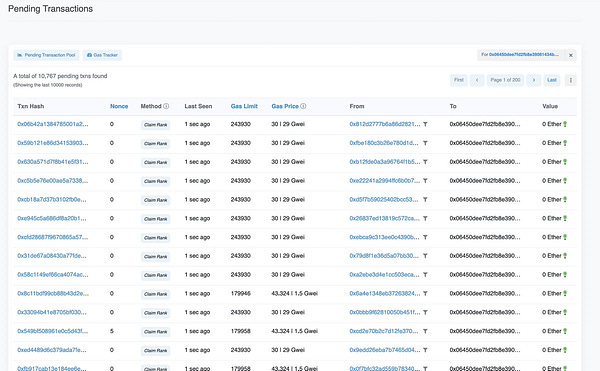600x371 pixels.
Task: Open transaction 0xe945c5a686df8a20b1
Action: pyautogui.click(x=52, y=218)
